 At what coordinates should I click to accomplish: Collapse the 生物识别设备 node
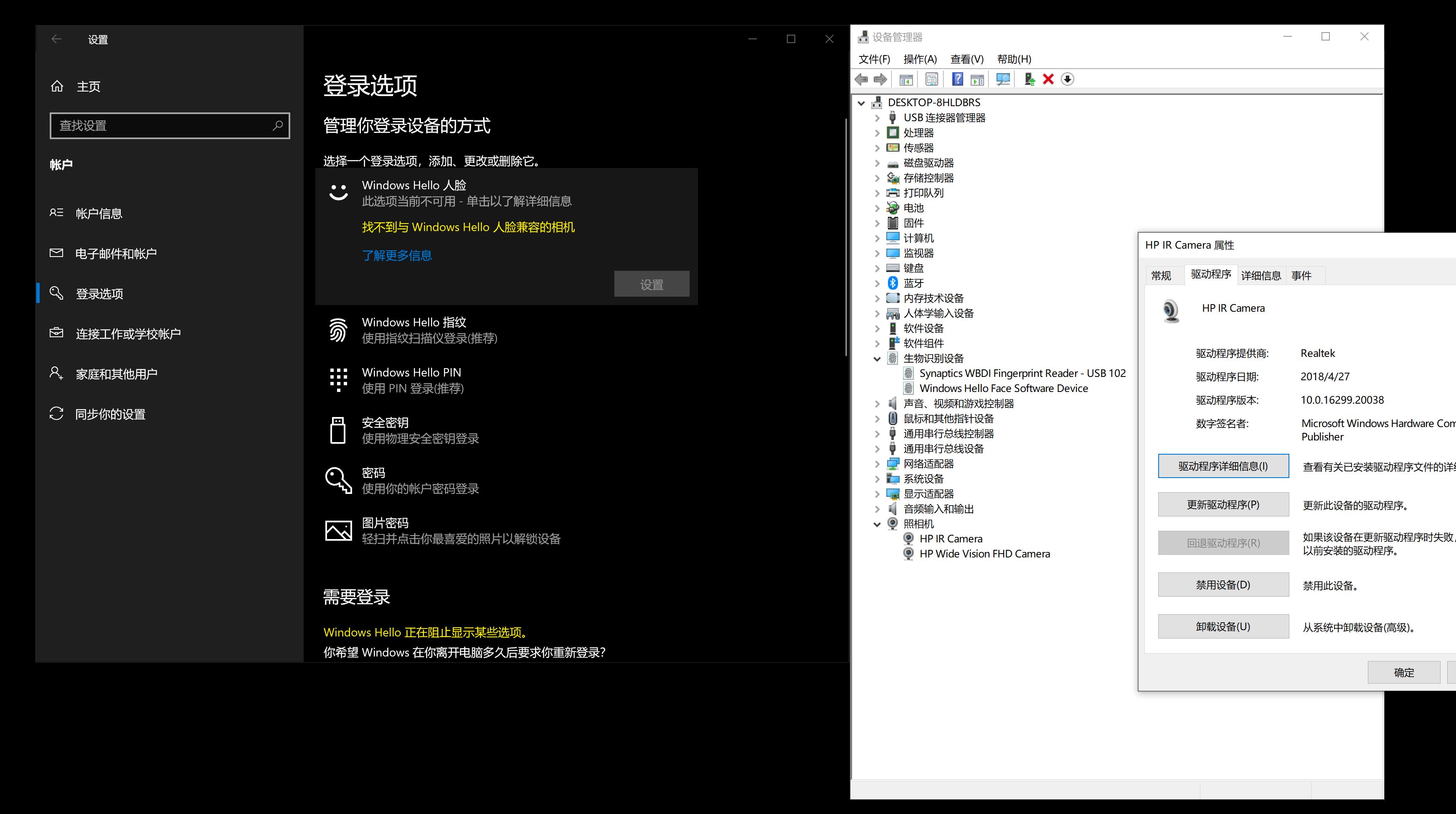coord(877,359)
